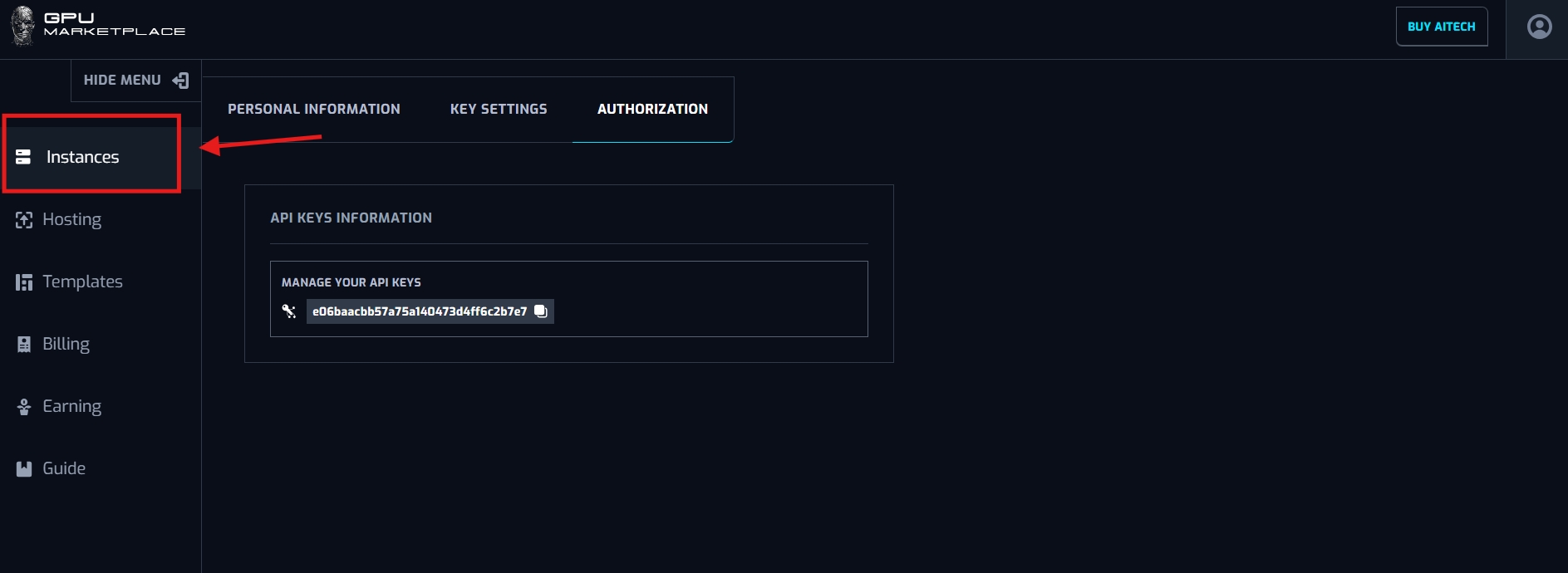Open the user profile avatar icon
This screenshot has height=573, width=1568.
[1539, 27]
